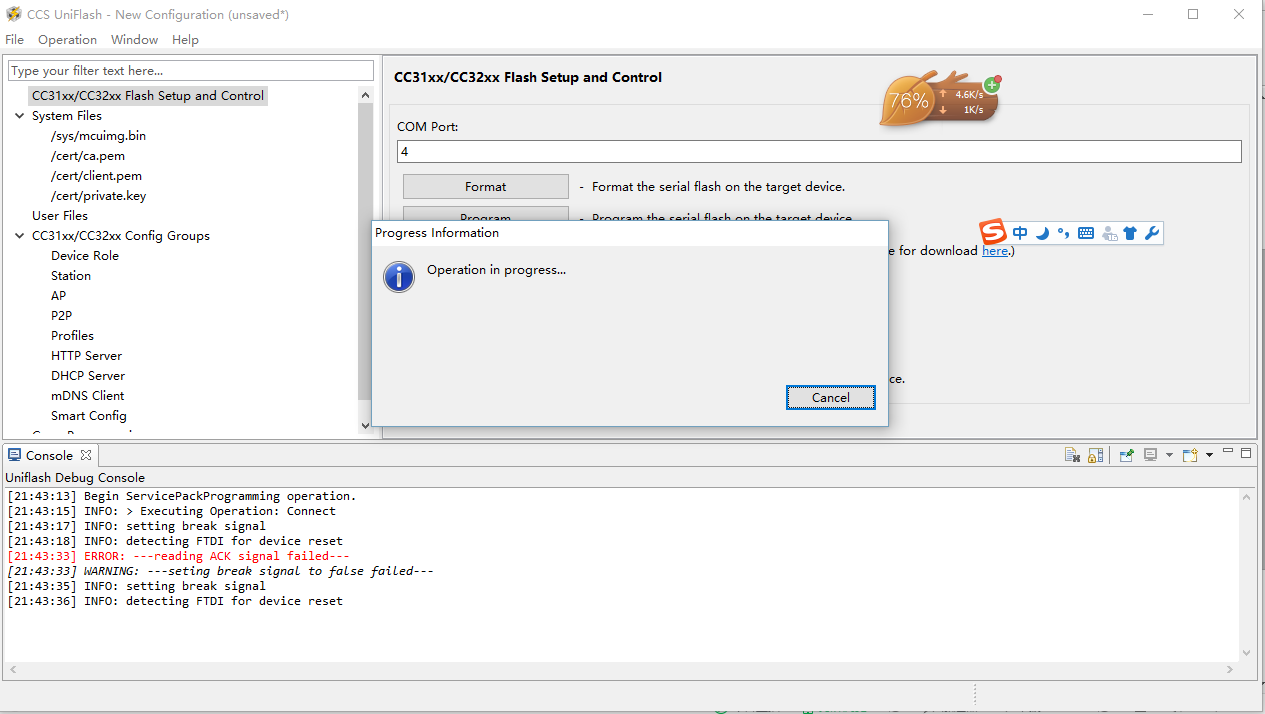
Task: Select /sys/mcuimg.bin file entry
Action: coord(98,136)
